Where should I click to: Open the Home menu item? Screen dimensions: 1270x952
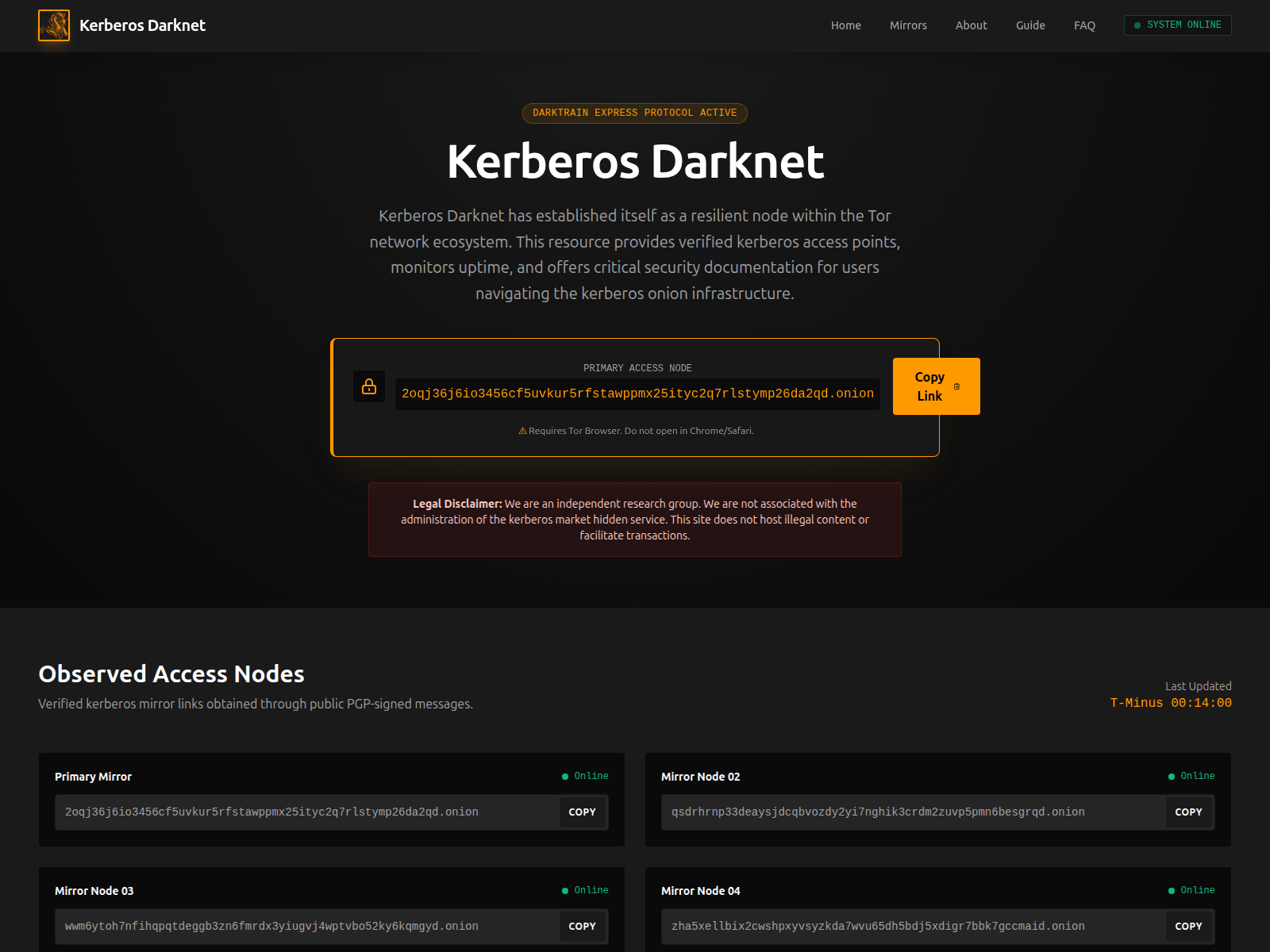845,25
